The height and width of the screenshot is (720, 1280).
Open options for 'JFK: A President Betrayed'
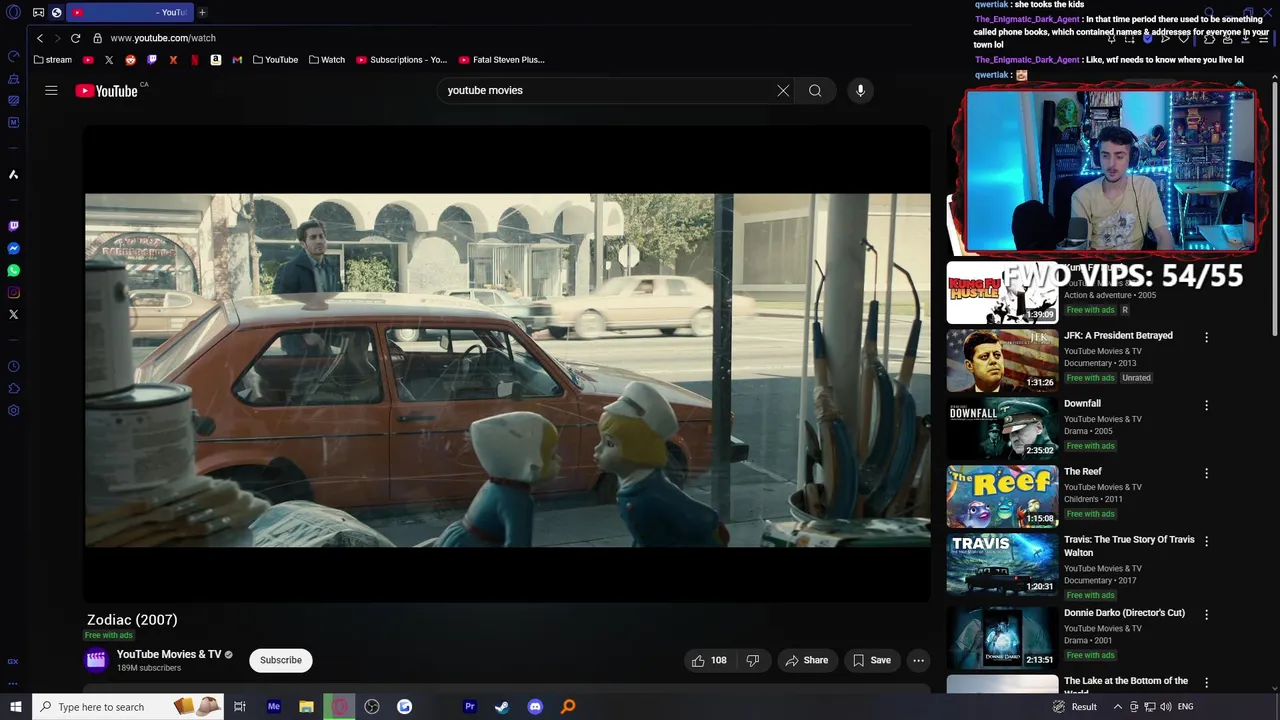coord(1206,338)
